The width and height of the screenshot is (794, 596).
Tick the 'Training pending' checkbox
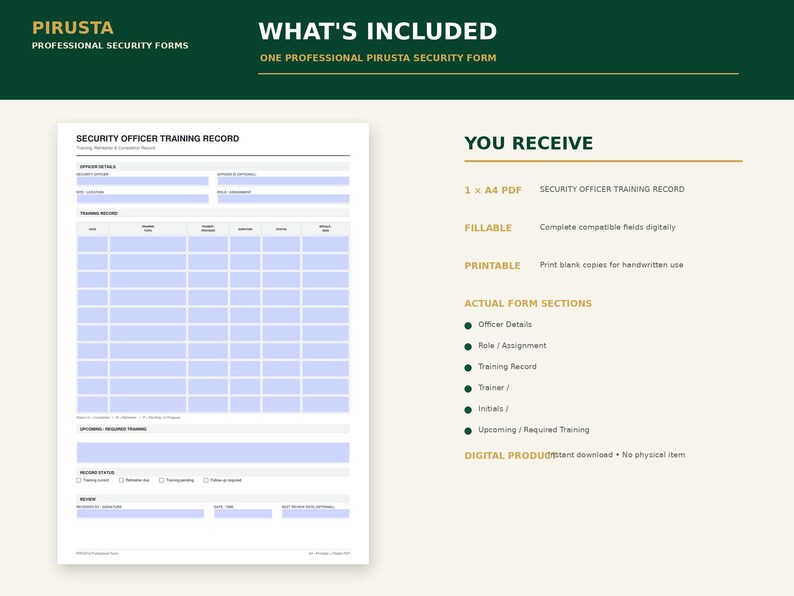(x=162, y=480)
